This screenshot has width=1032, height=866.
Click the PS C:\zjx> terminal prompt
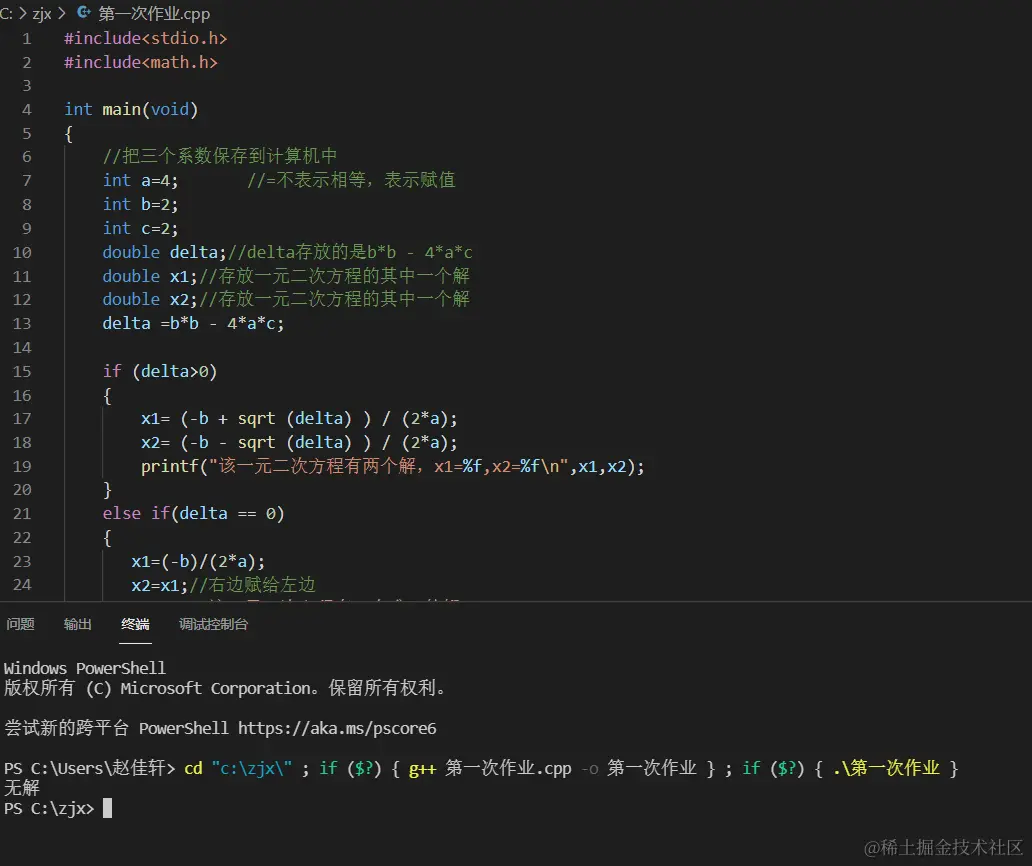coord(49,808)
